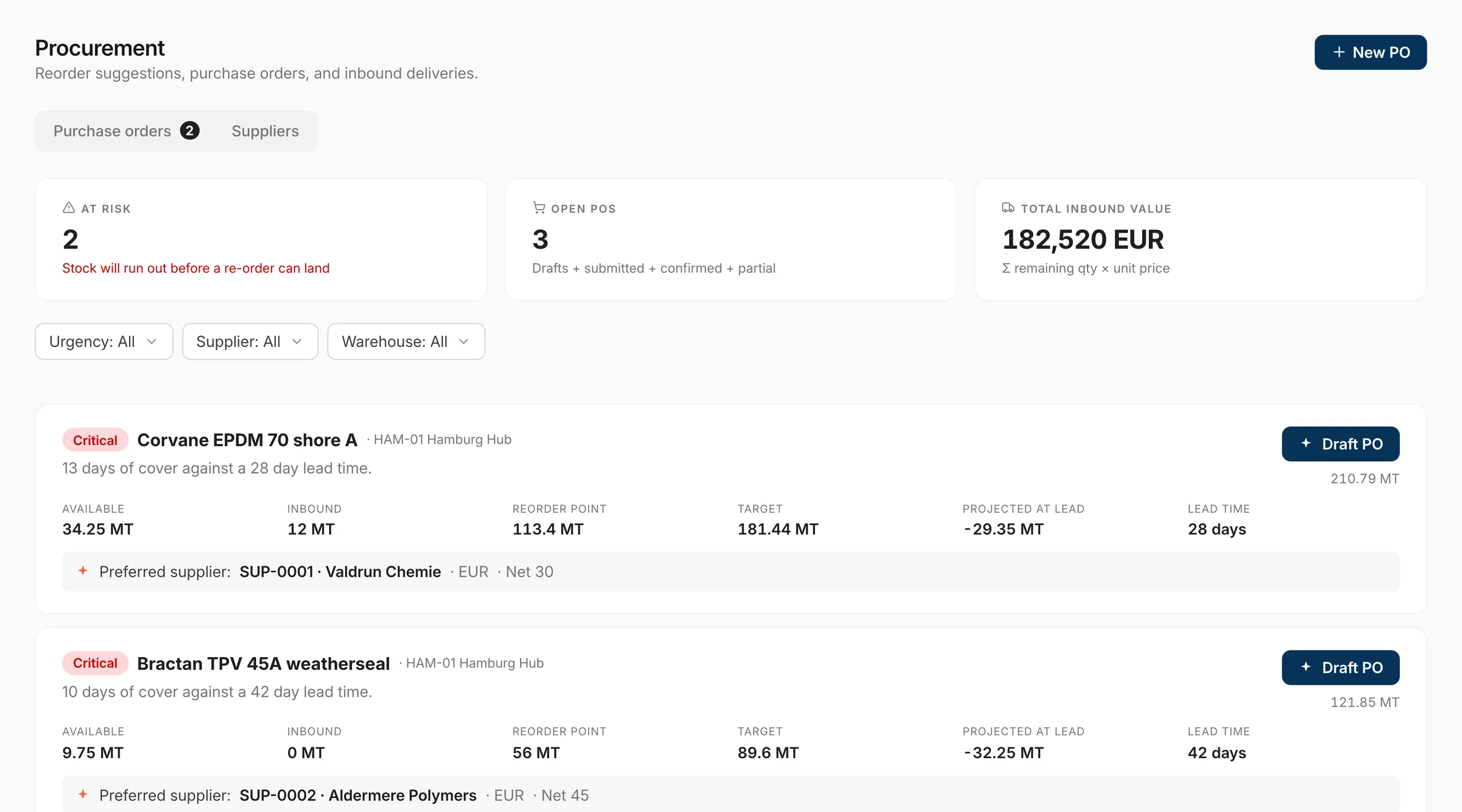The height and width of the screenshot is (812, 1462).
Task: Click the Procurement page heading
Action: pyautogui.click(x=100, y=48)
